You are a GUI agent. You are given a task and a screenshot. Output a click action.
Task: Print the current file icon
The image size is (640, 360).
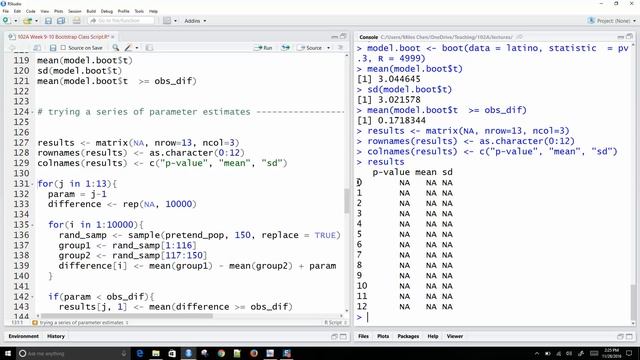point(76,20)
